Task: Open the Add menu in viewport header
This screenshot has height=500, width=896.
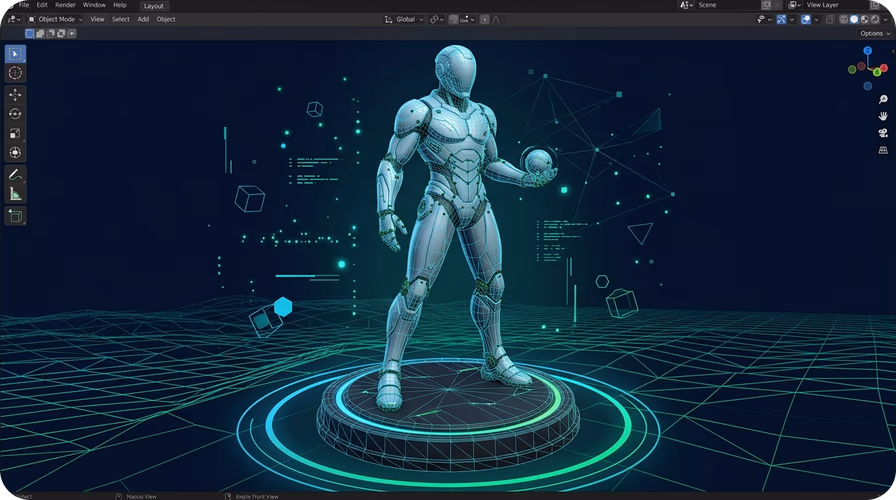Action: [x=143, y=19]
